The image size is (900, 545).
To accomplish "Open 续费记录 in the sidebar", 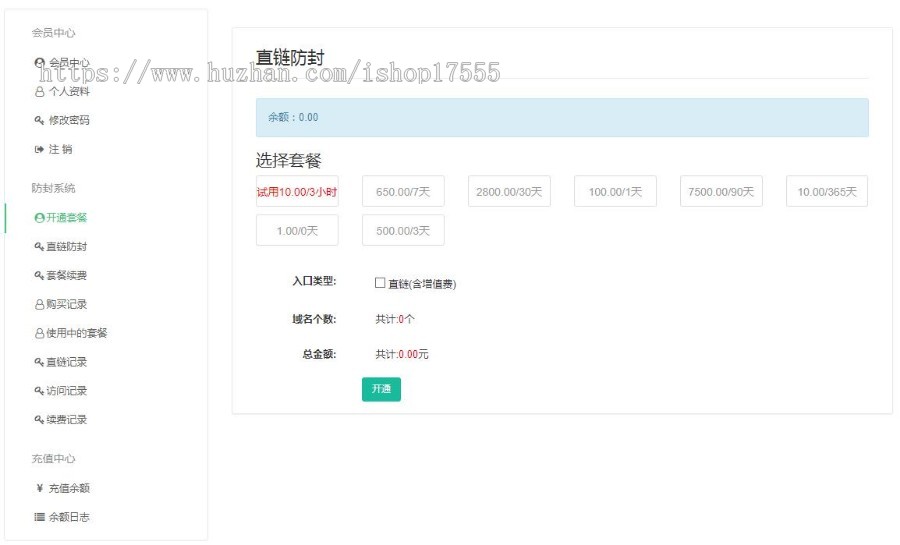I will [67, 420].
